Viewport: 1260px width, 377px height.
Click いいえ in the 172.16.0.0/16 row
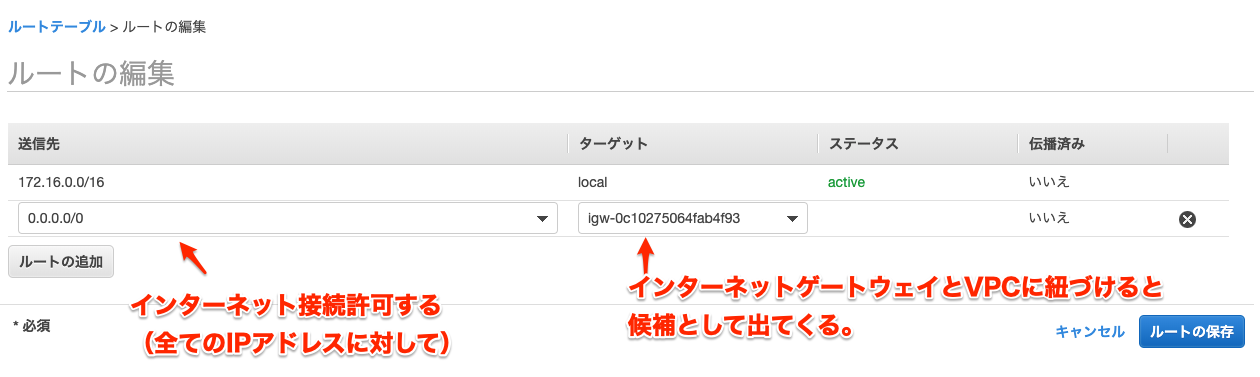click(1049, 183)
